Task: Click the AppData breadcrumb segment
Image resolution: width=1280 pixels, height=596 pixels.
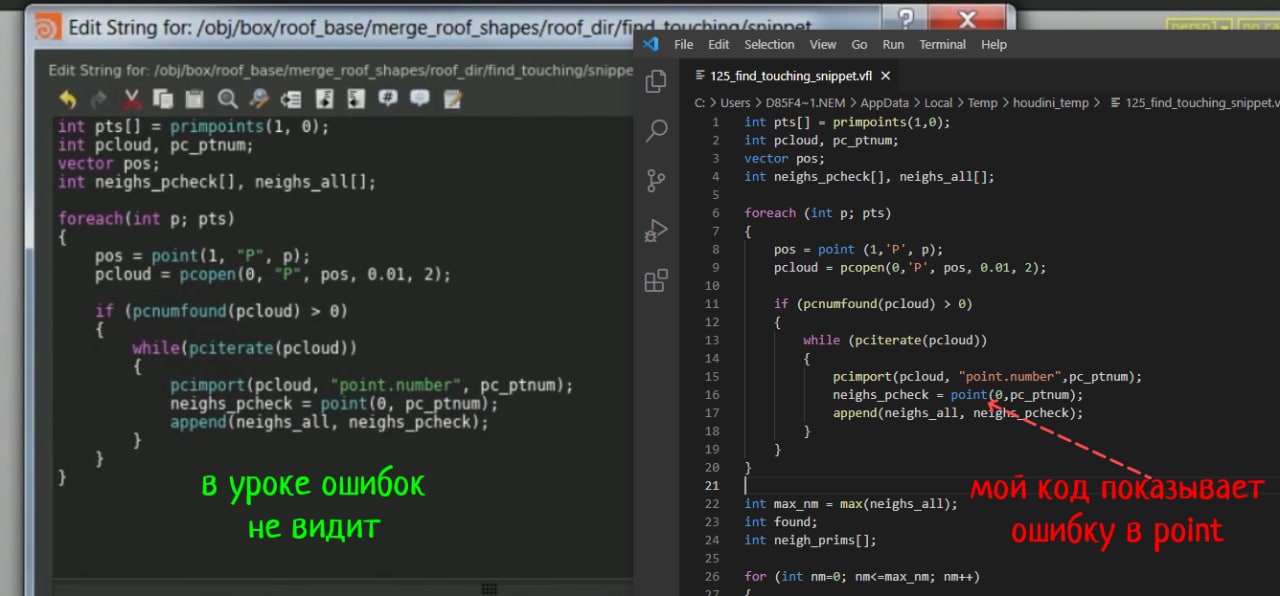Action: coord(884,102)
